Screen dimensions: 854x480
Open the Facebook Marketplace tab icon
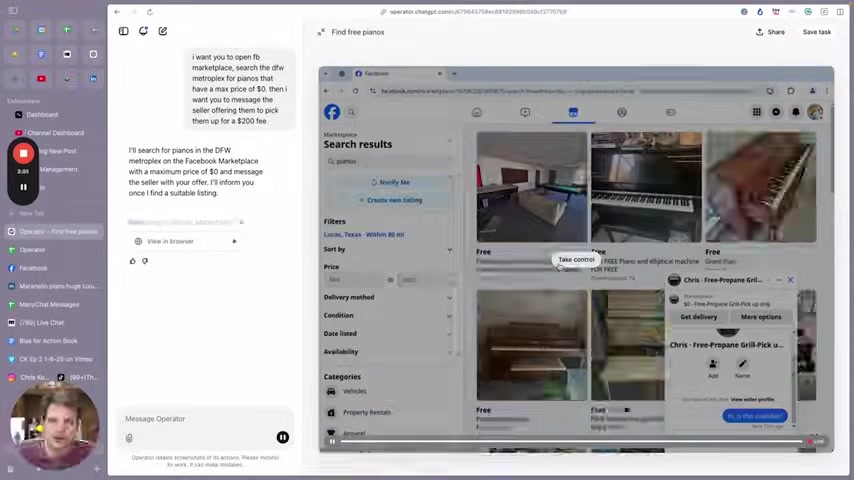(573, 112)
